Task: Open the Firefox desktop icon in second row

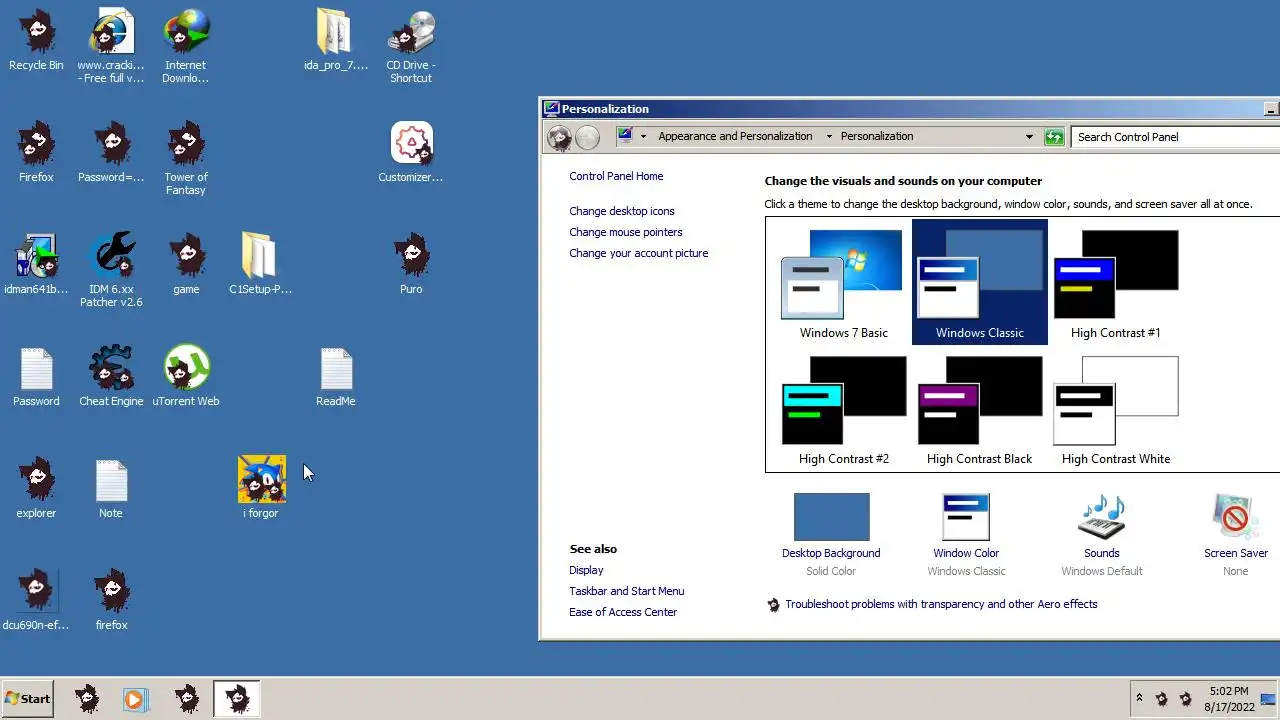Action: pos(36,154)
